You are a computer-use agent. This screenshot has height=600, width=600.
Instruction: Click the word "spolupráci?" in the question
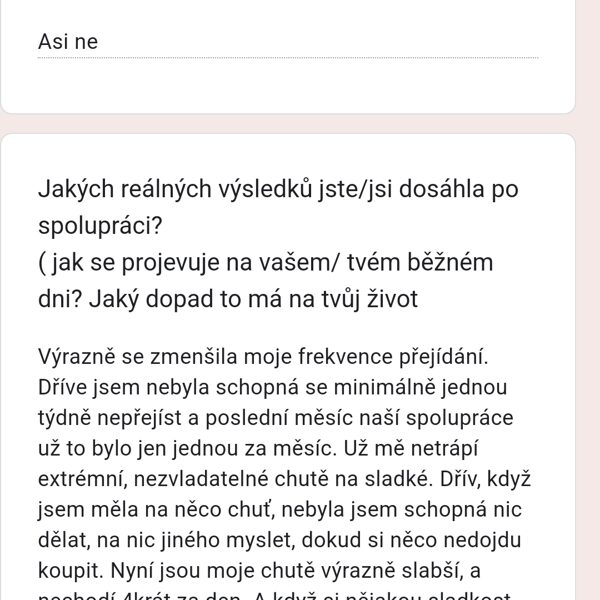coord(100,226)
